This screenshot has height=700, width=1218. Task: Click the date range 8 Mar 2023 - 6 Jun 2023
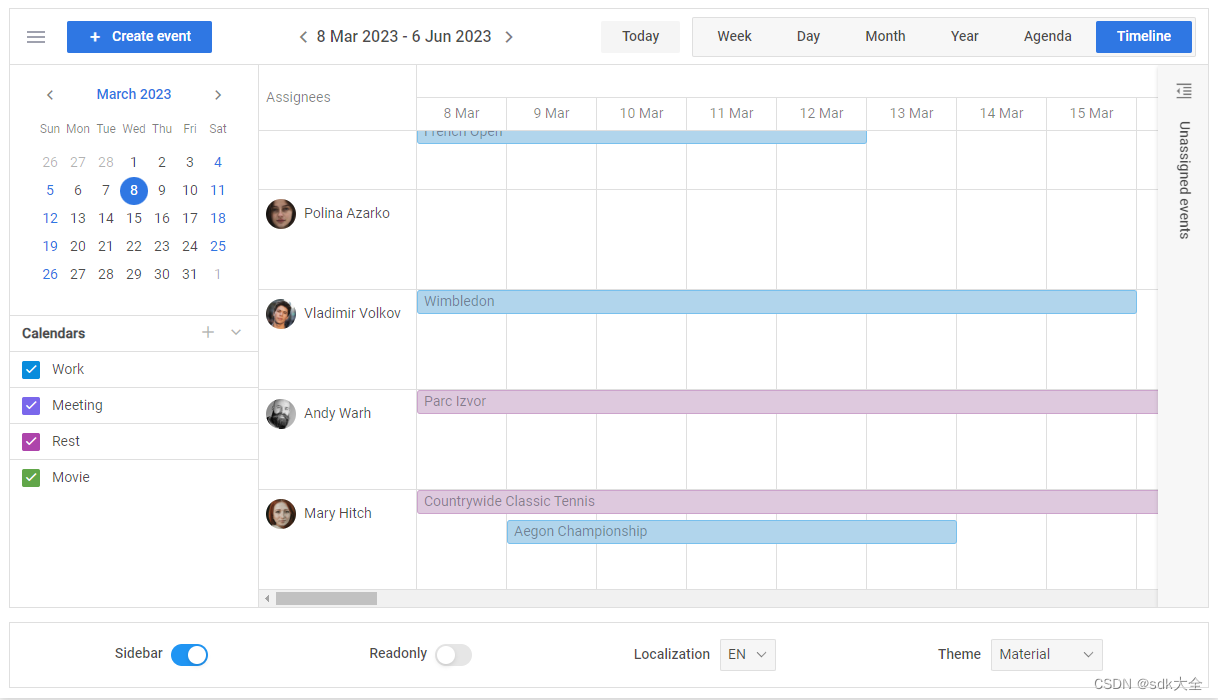click(404, 37)
